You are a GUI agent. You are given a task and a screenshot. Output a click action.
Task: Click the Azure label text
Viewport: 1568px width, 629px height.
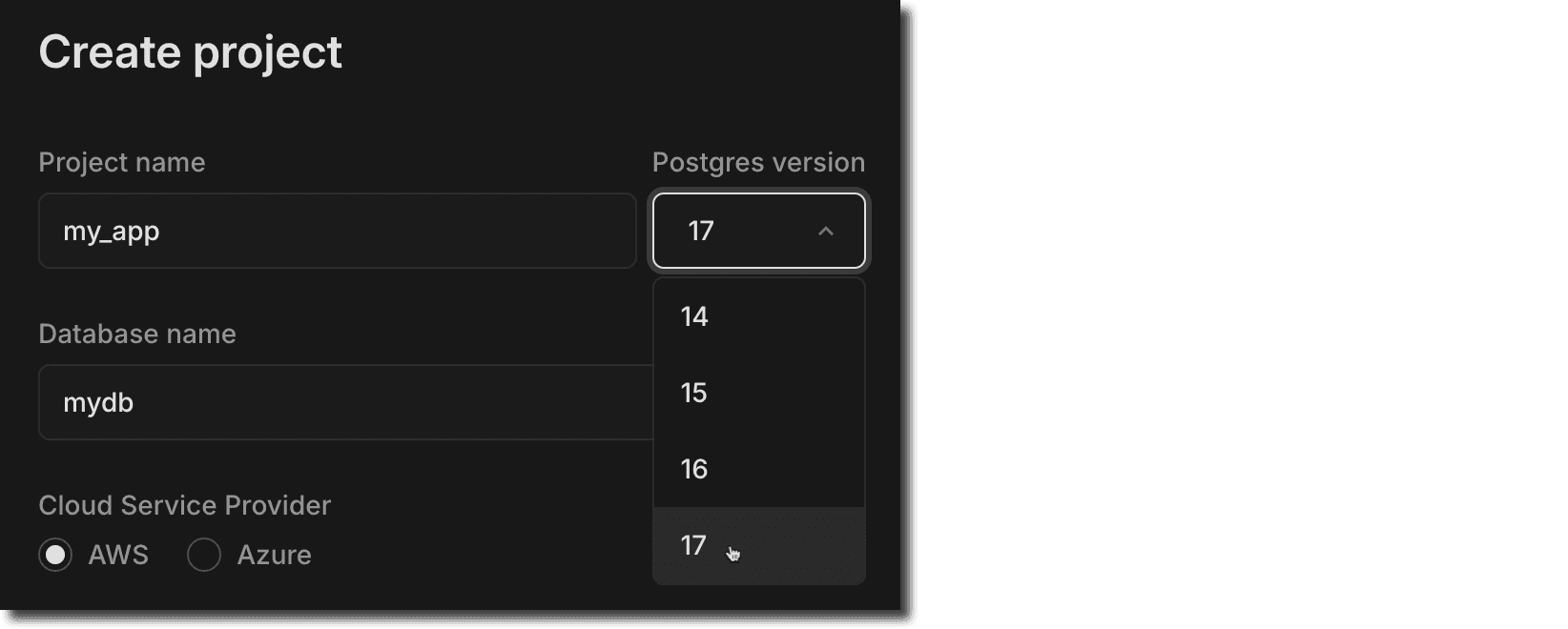tap(274, 555)
